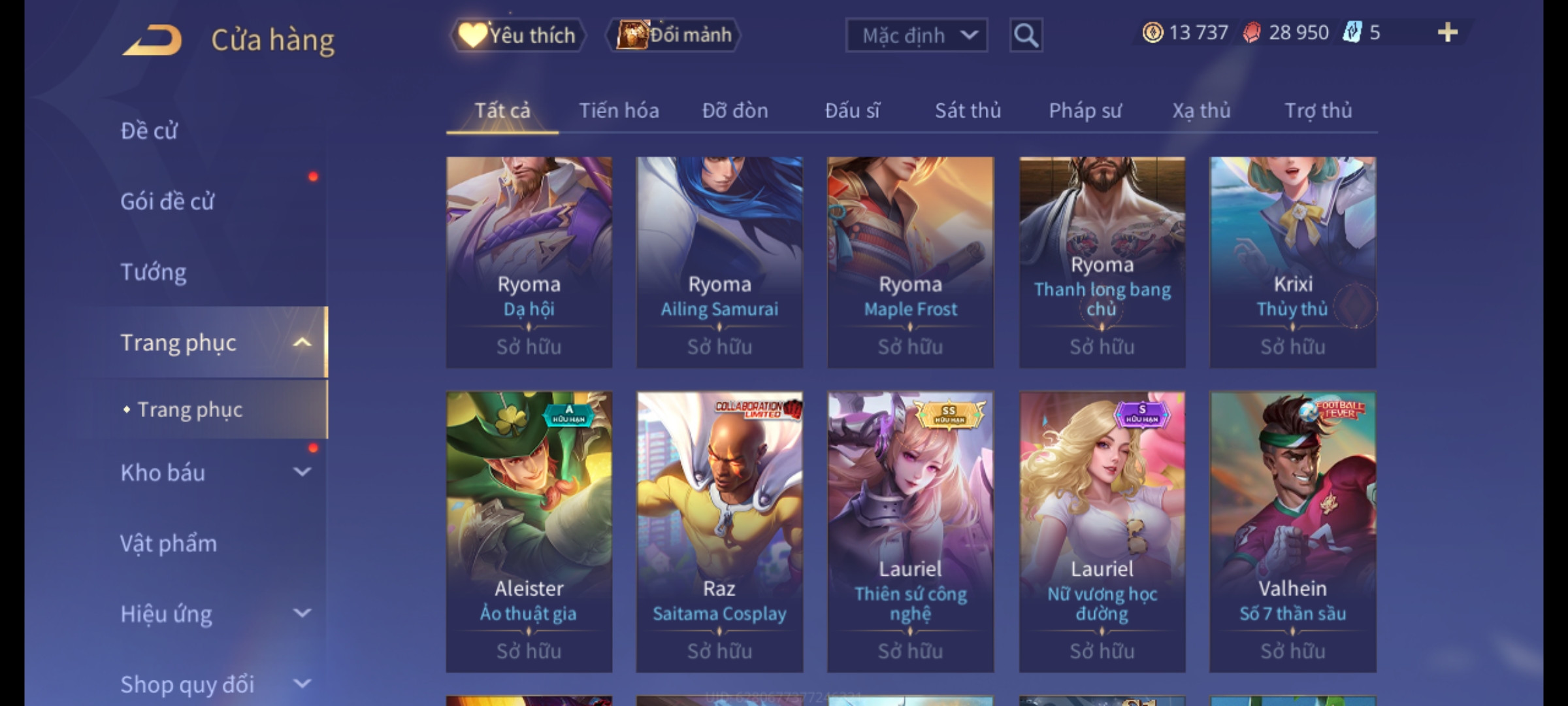This screenshot has height=706, width=1568.
Task: Tap the gold coin currency icon
Action: click(1152, 33)
